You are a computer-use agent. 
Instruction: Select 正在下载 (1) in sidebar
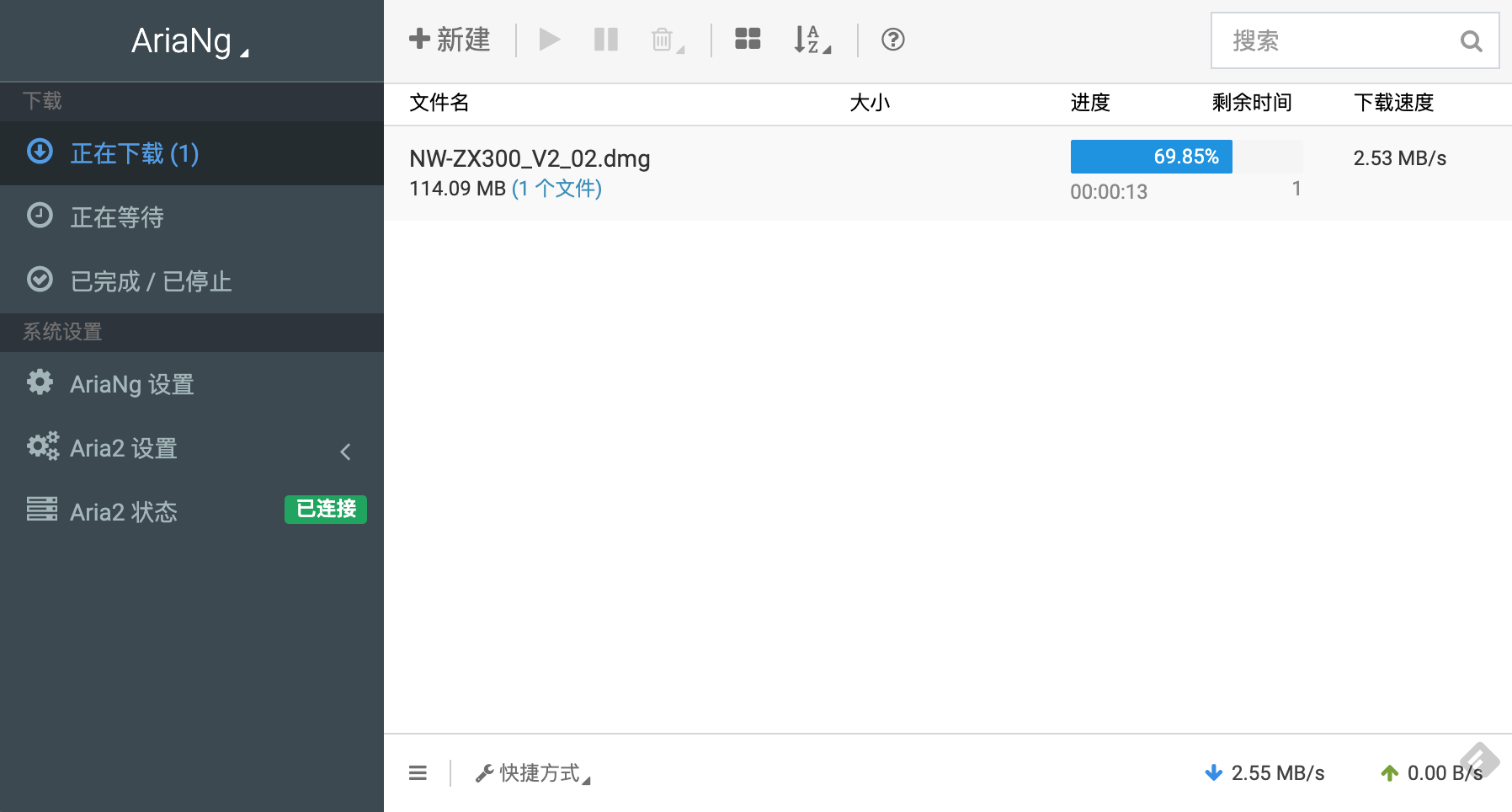[x=192, y=153]
